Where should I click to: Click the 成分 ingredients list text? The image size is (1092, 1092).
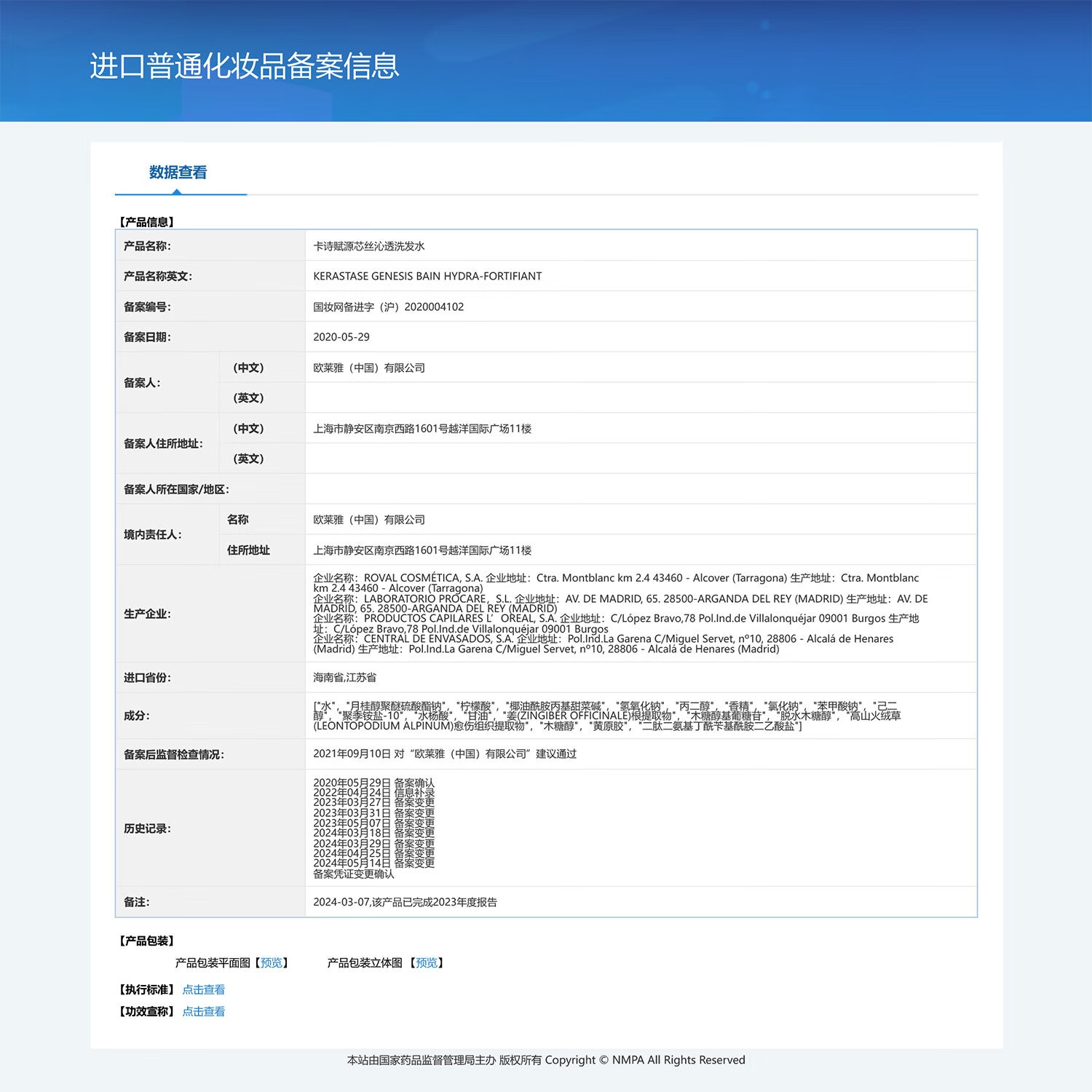click(606, 716)
